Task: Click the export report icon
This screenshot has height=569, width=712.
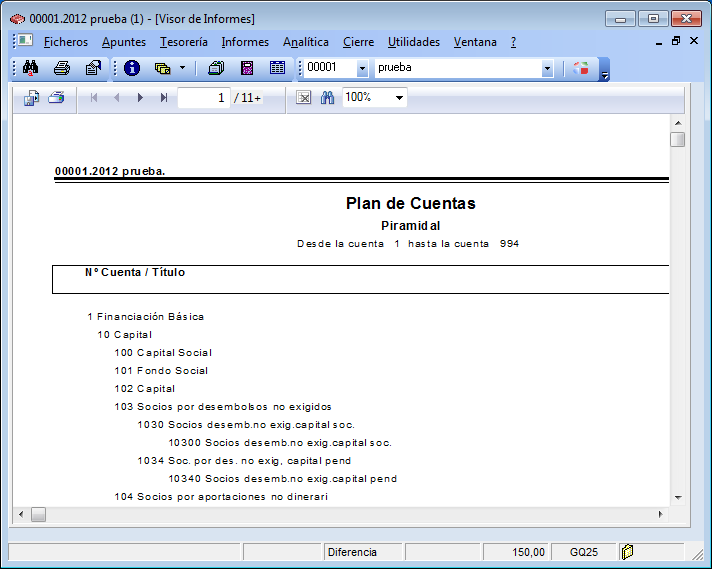Action: (32, 97)
